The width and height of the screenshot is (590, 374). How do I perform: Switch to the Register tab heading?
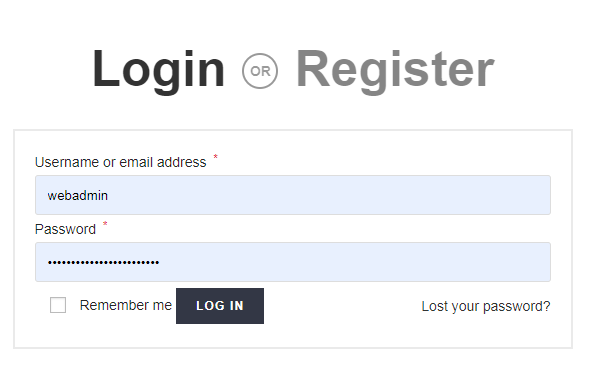[395, 71]
